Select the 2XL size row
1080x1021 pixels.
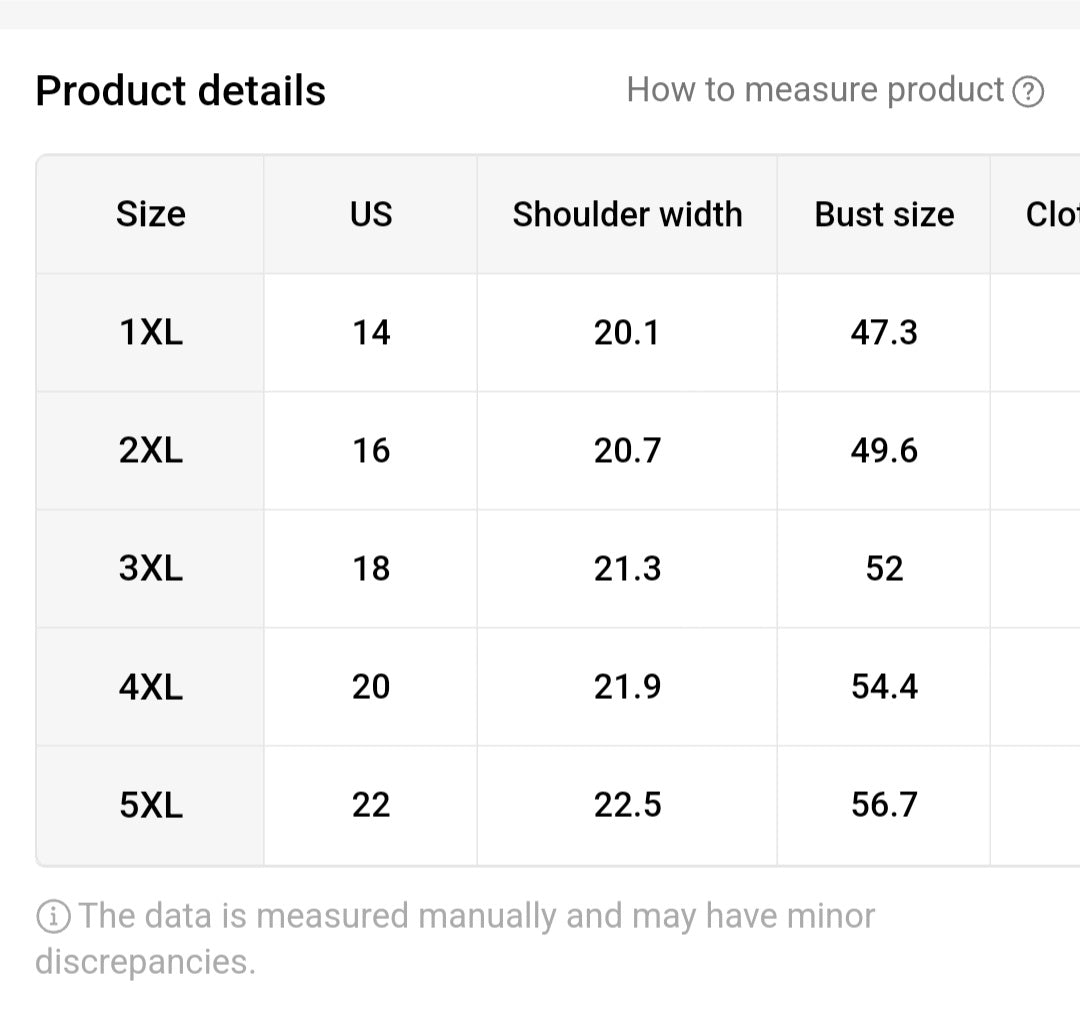click(x=150, y=450)
